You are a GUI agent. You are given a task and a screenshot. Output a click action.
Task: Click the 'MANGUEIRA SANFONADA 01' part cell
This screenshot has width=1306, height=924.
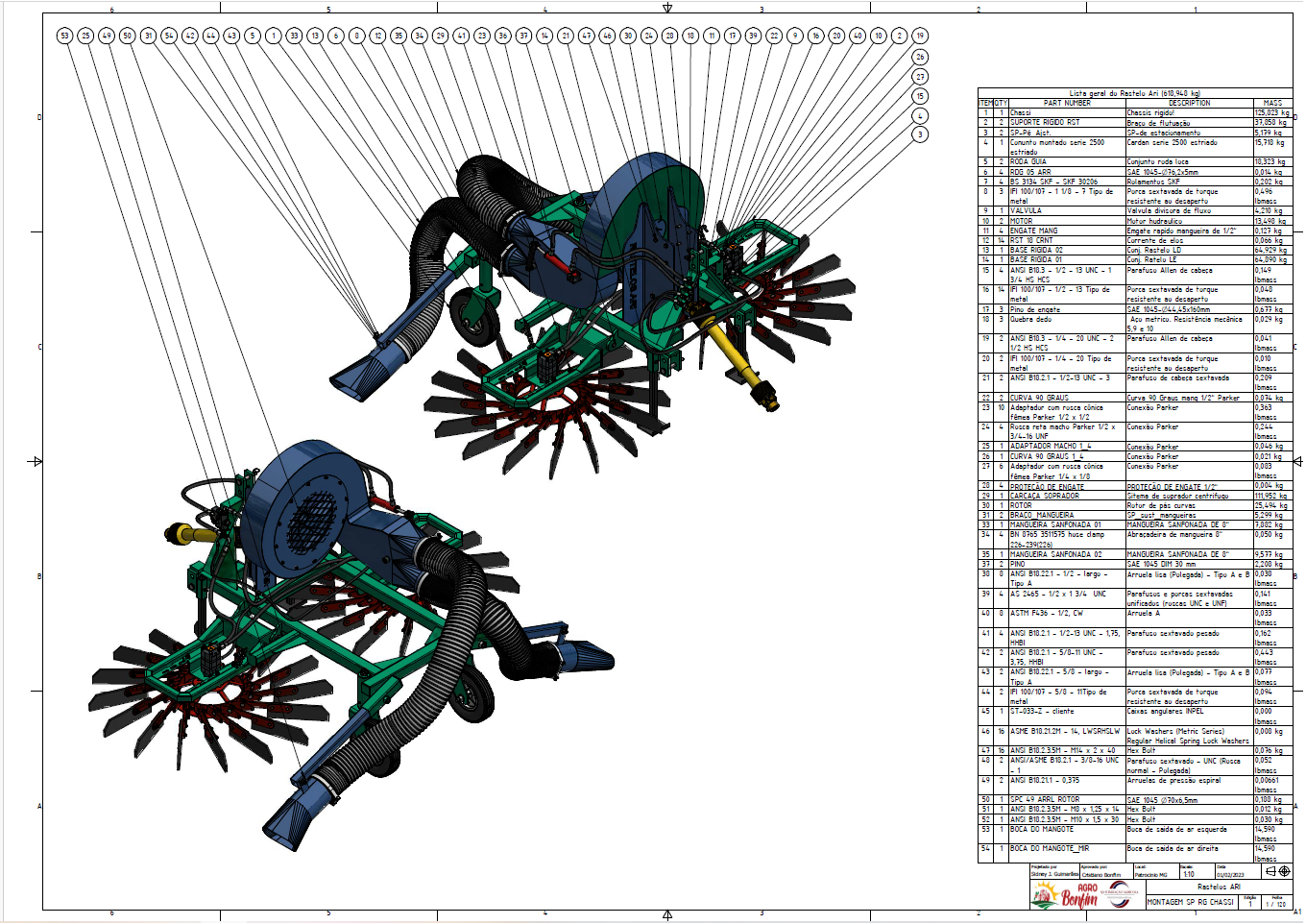1067,524
